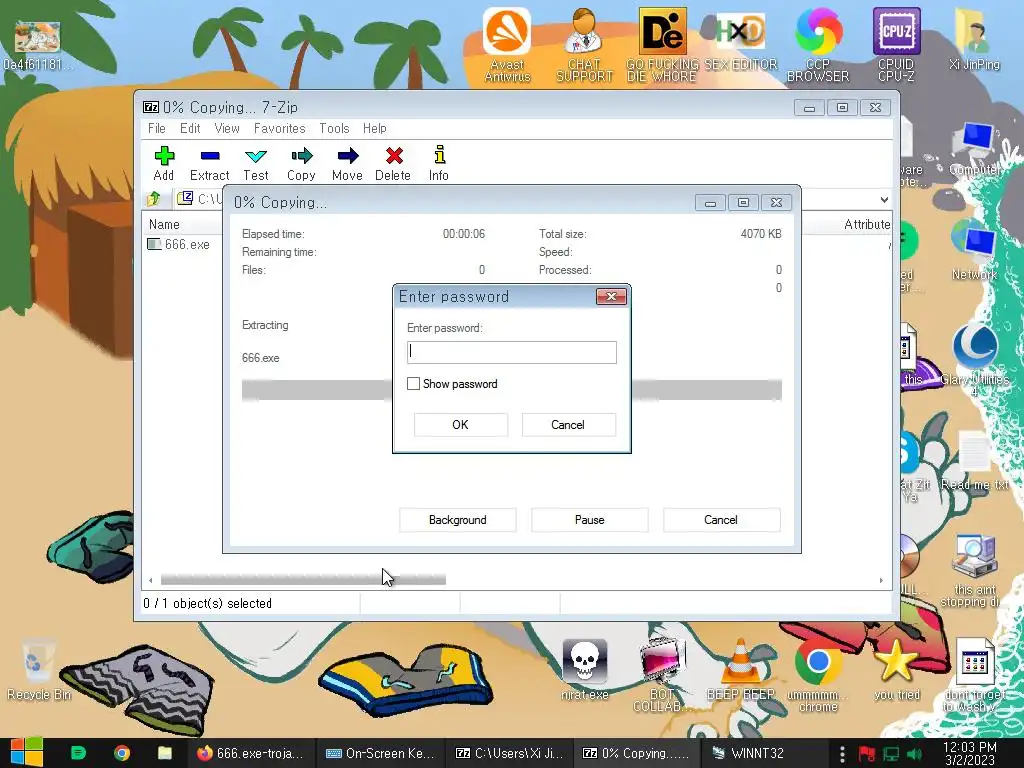Click OK in Enter password dialog
1024x768 pixels.
click(x=460, y=424)
